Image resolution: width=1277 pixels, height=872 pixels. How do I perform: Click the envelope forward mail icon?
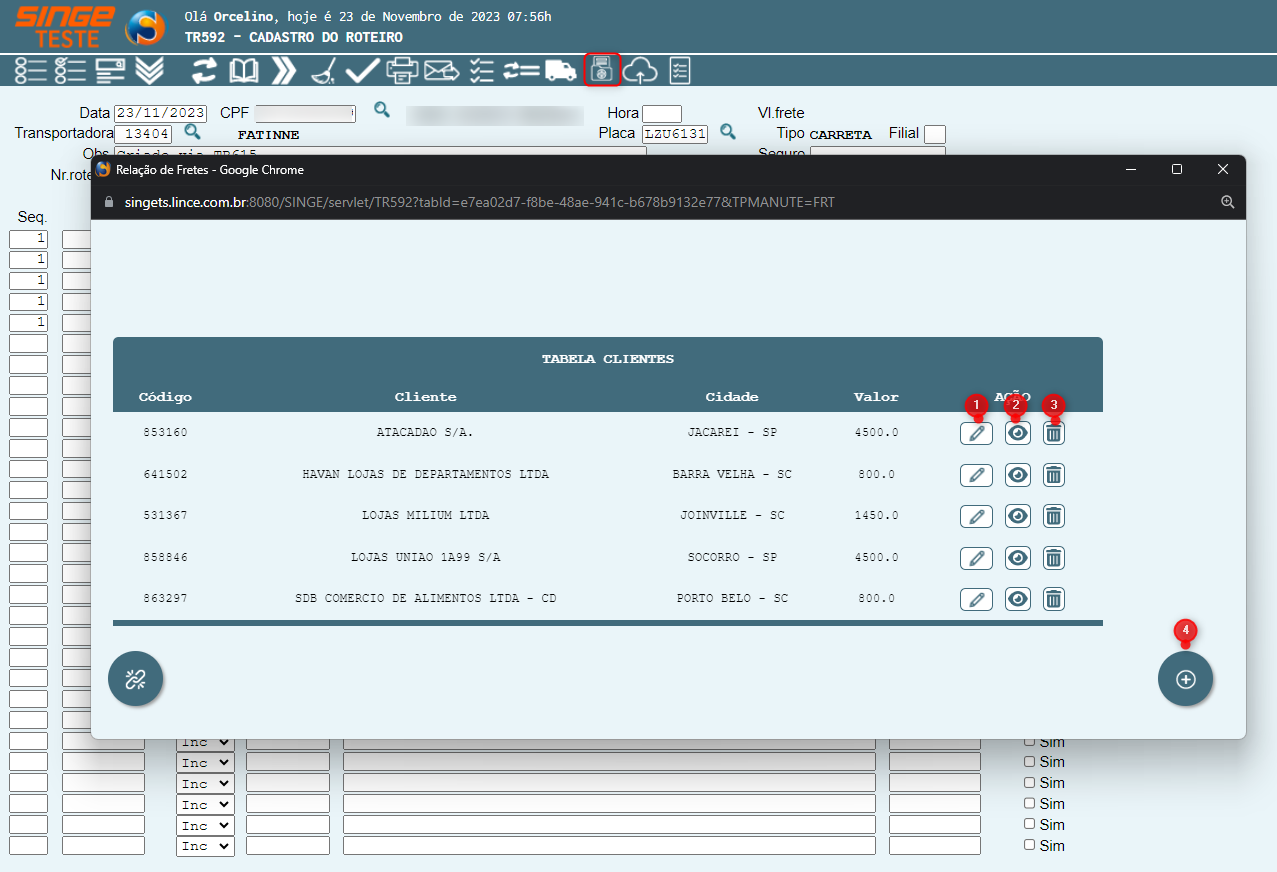coord(442,70)
